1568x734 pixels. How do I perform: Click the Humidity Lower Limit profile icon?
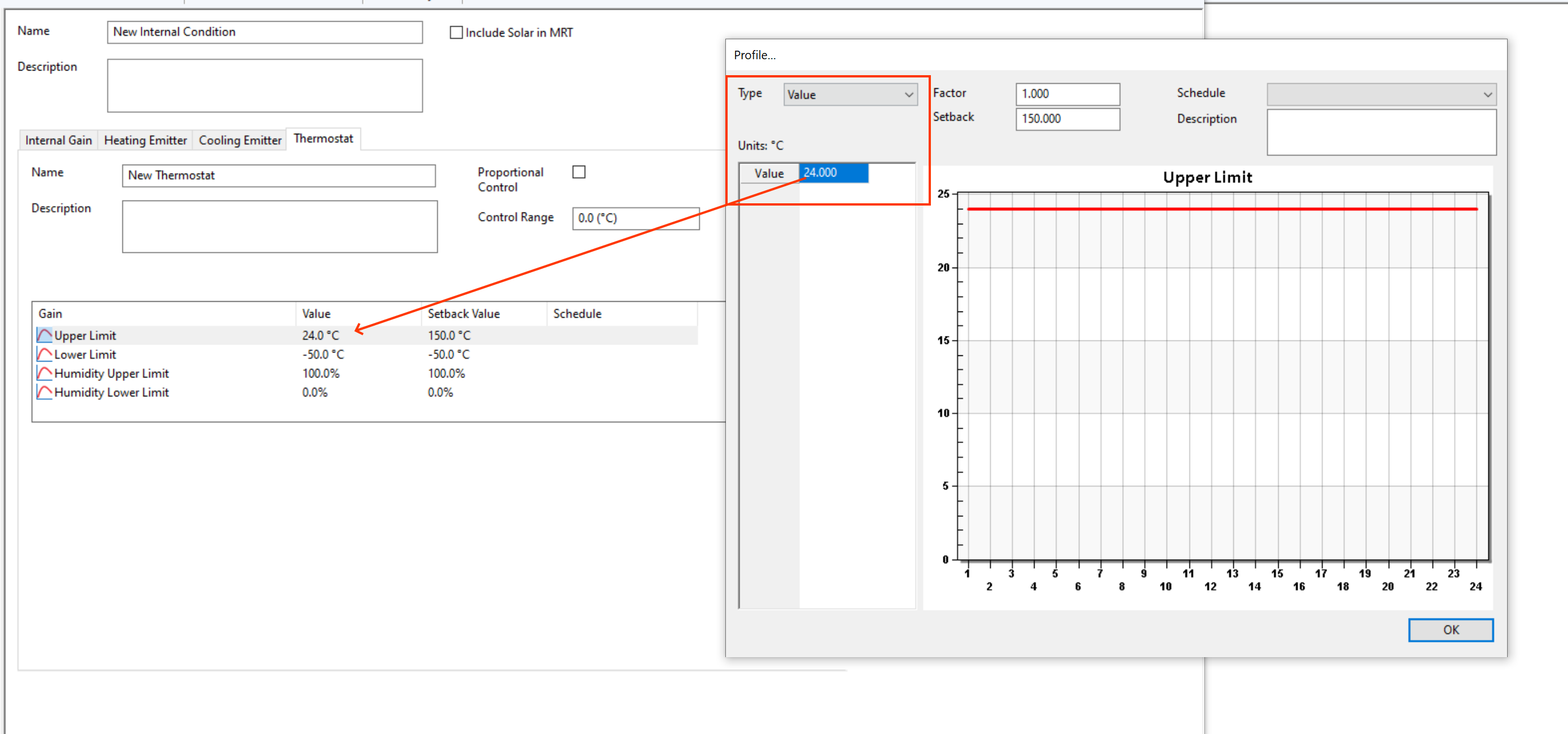click(x=44, y=391)
